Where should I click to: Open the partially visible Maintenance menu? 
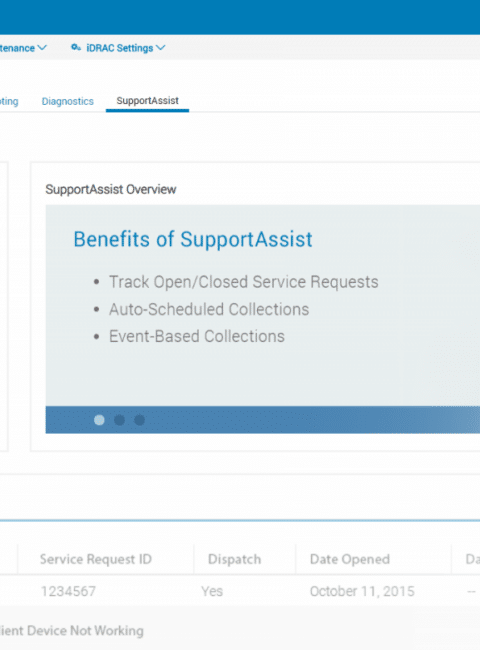[x=23, y=48]
